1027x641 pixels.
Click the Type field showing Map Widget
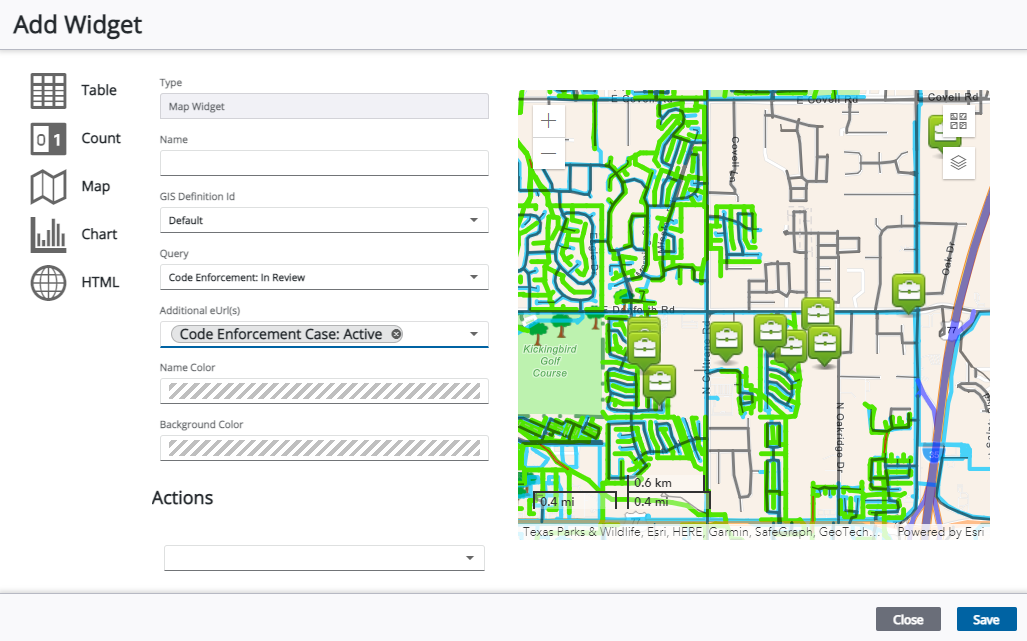[x=324, y=106]
